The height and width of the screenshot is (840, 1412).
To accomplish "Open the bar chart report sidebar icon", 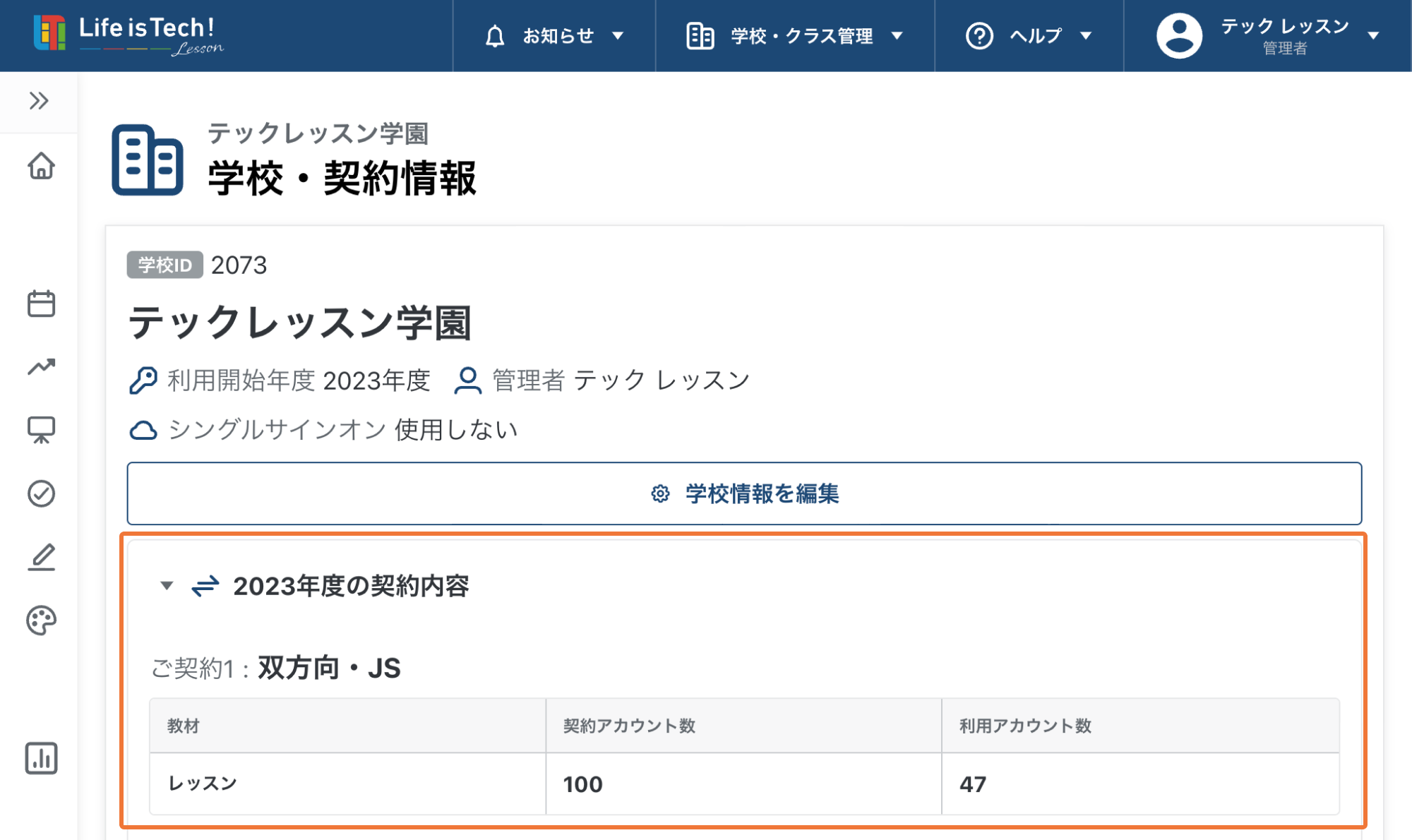I will pos(41,758).
